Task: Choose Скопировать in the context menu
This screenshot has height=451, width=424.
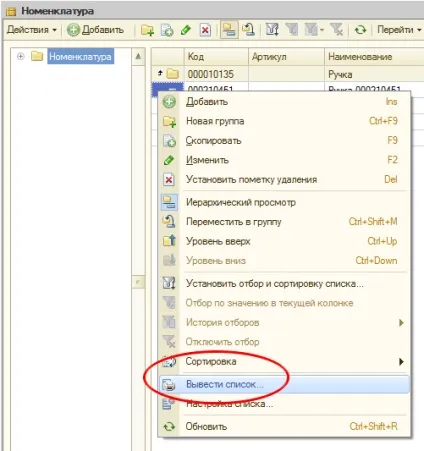Action: point(284,140)
